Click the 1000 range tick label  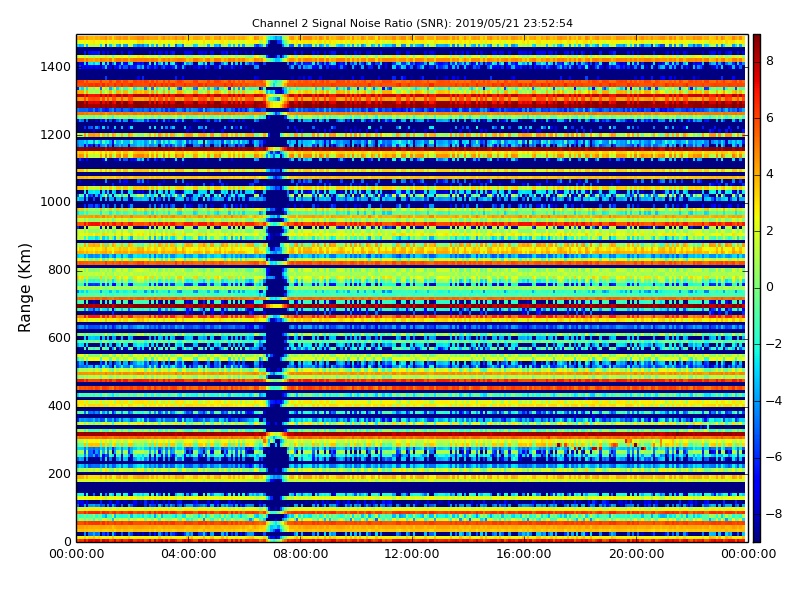tap(56, 202)
